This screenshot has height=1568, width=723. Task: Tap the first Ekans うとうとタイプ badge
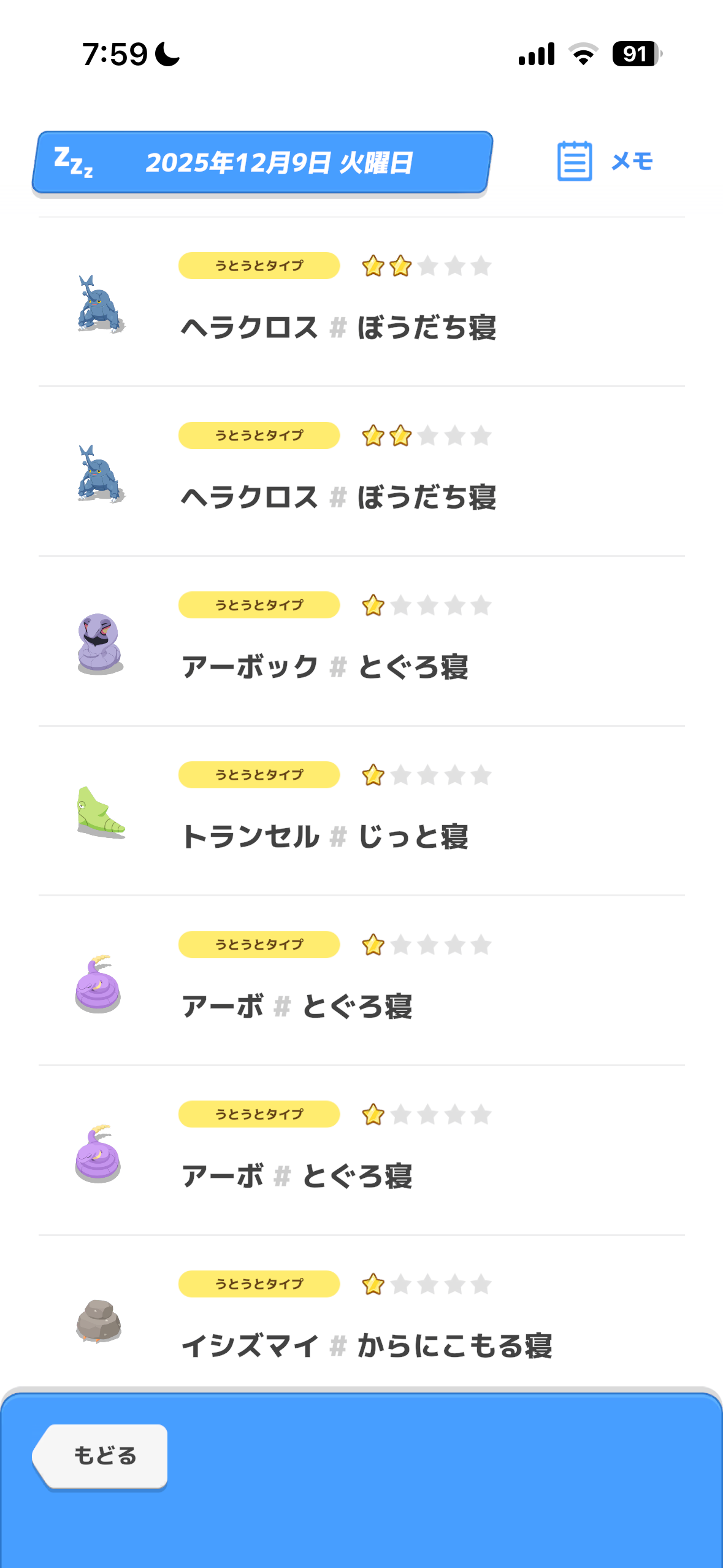[259, 945]
